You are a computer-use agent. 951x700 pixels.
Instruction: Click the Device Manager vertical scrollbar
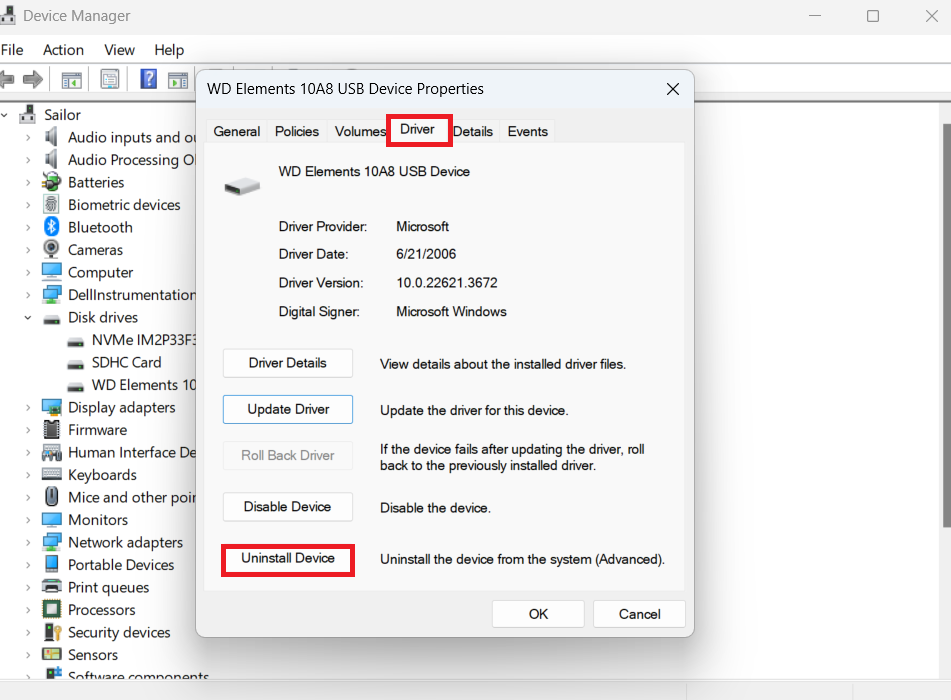[x=946, y=325]
